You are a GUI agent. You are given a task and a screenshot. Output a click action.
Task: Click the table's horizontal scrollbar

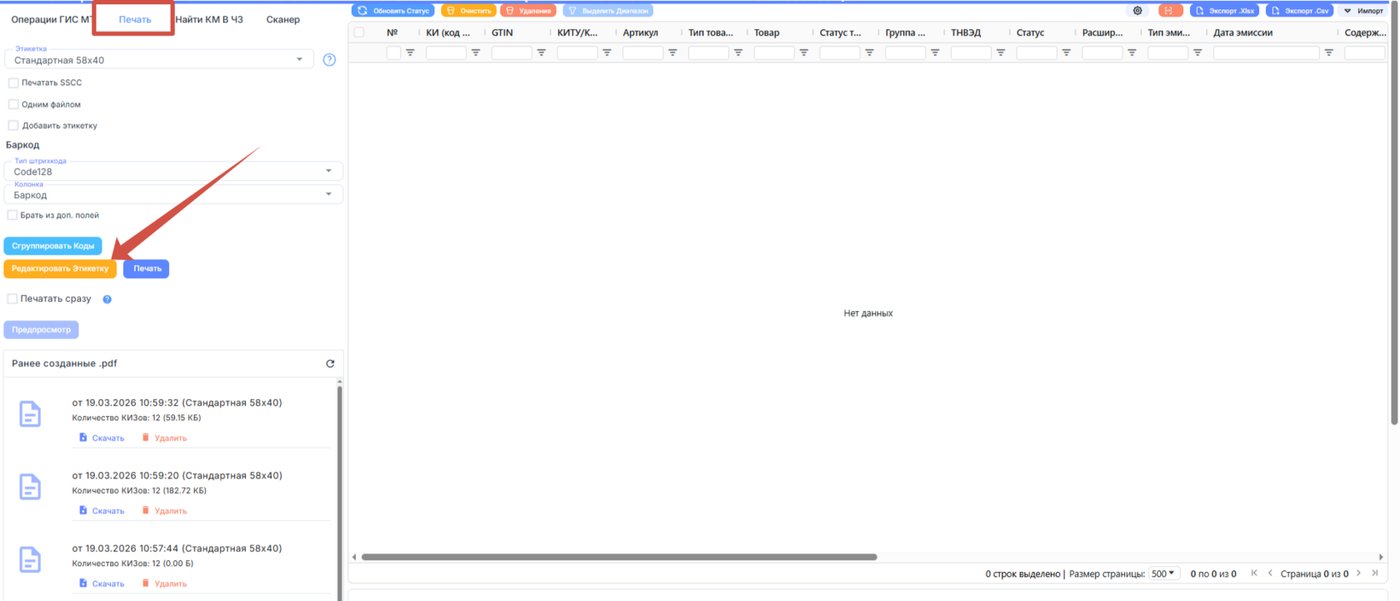pyautogui.click(x=619, y=557)
